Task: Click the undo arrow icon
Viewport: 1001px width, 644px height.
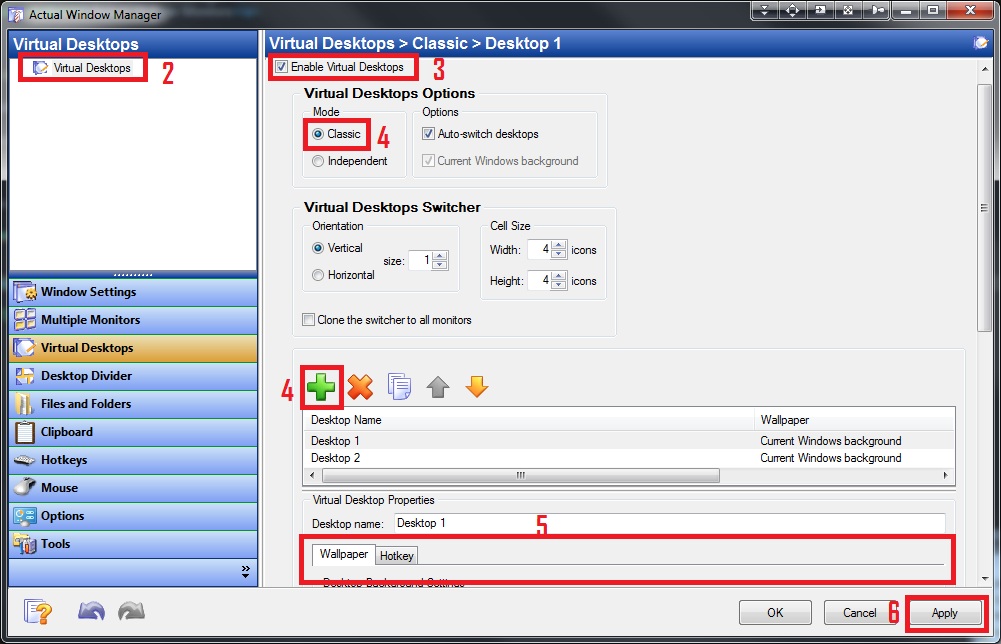Action: [91, 611]
